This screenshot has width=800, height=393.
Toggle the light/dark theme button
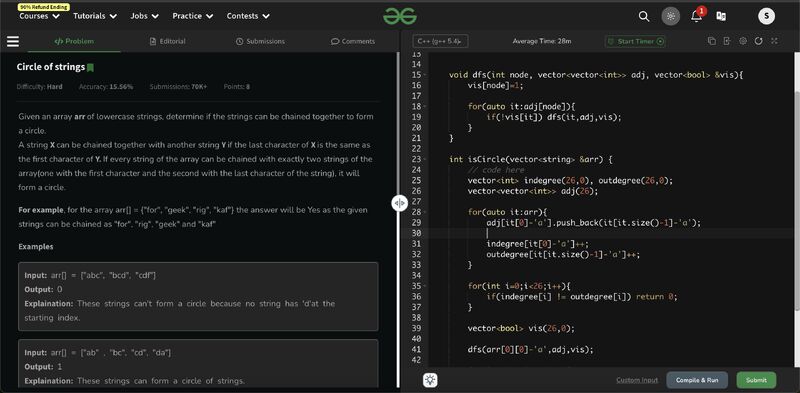click(671, 16)
